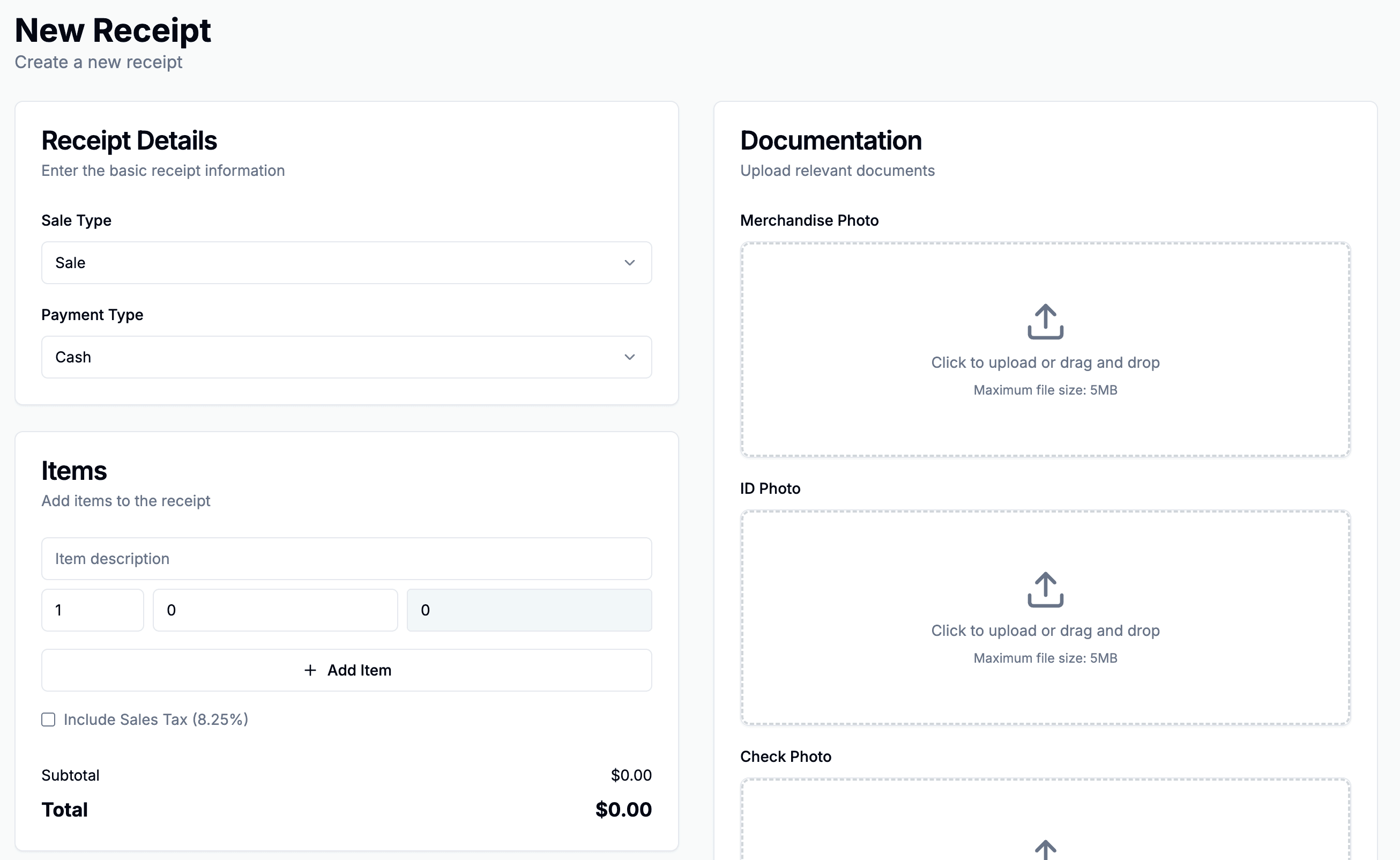Click the Sale Type chevron arrow

point(629,263)
